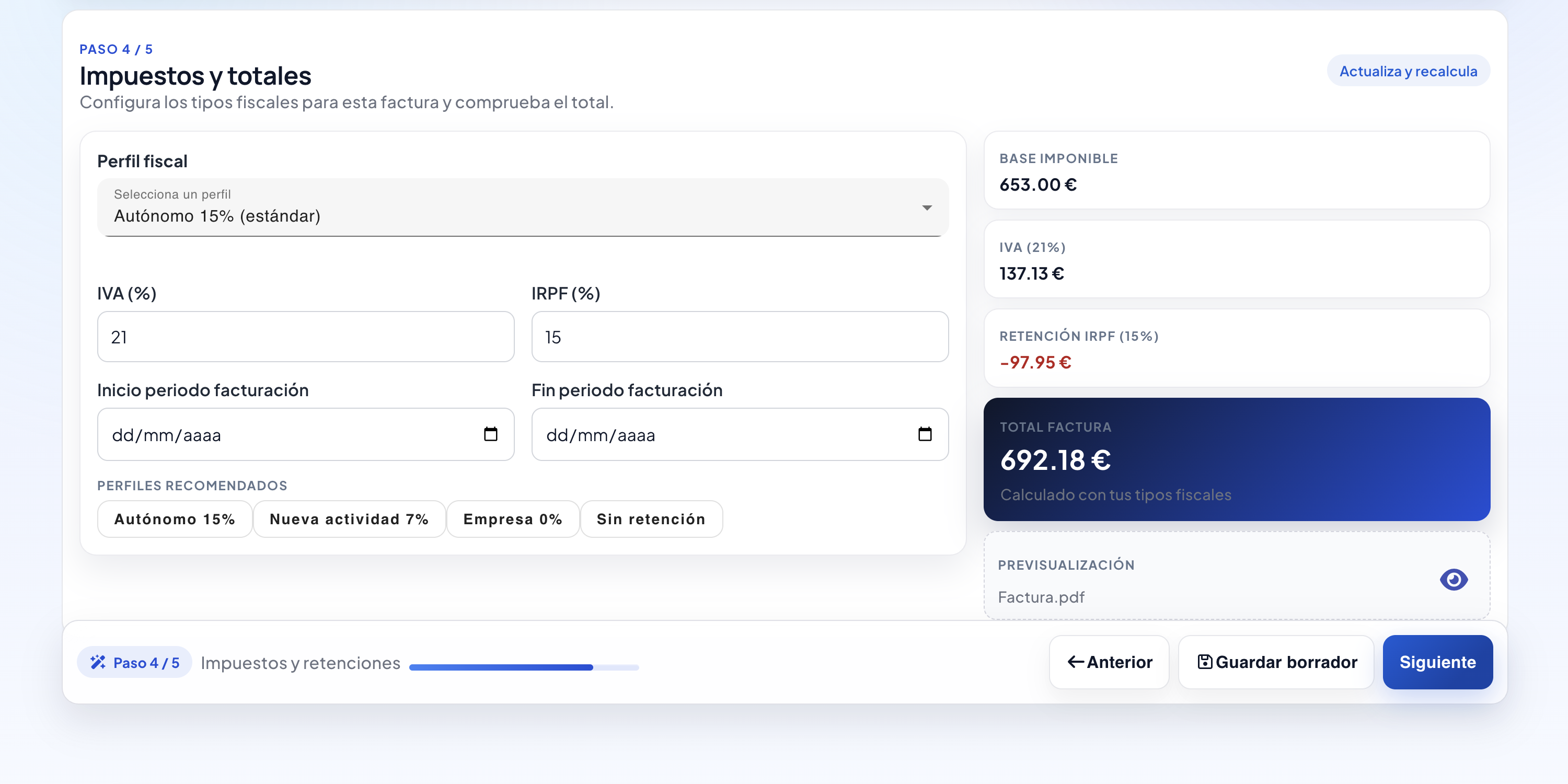Screen dimensions: 1568x784
Task: Click inside the IRPF (%) input field
Action: 739,336
